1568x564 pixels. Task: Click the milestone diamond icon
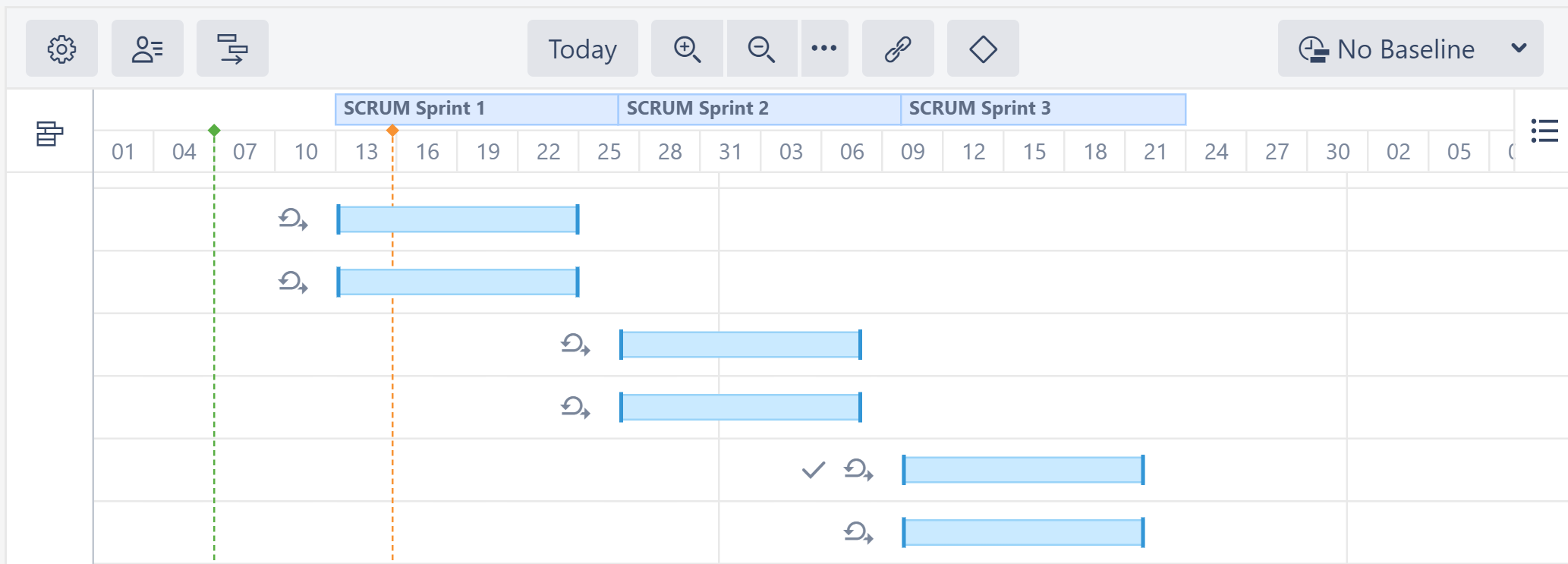983,49
